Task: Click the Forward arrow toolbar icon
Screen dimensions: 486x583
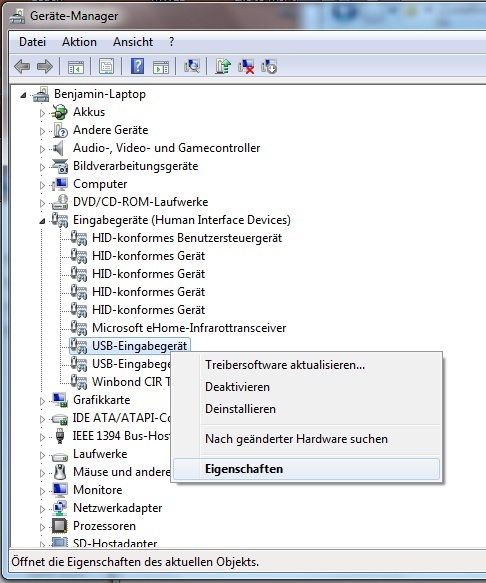Action: click(45, 67)
